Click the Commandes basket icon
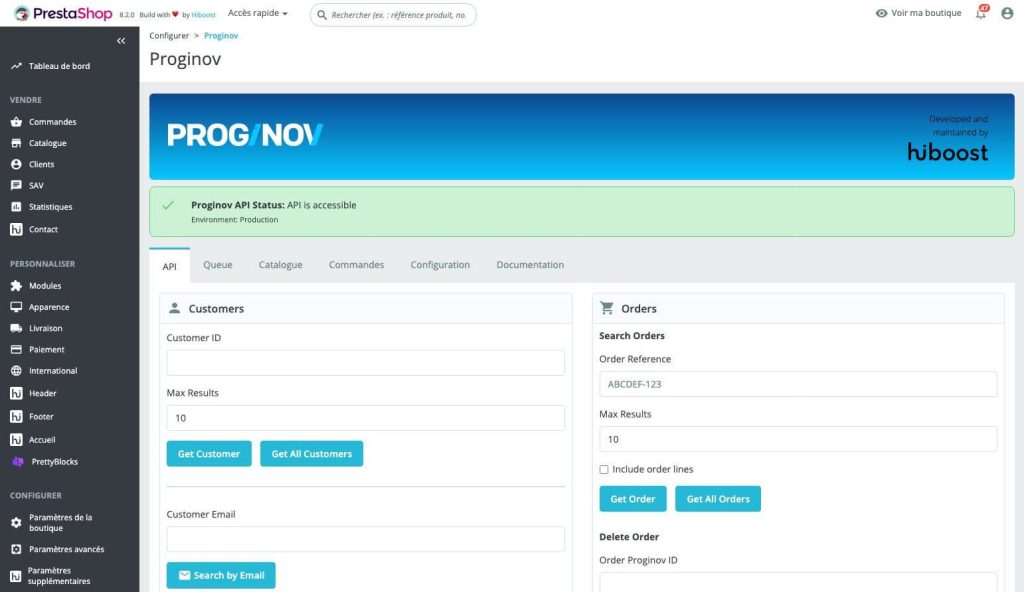Viewport: 1024px width, 592px height. pyautogui.click(x=16, y=122)
